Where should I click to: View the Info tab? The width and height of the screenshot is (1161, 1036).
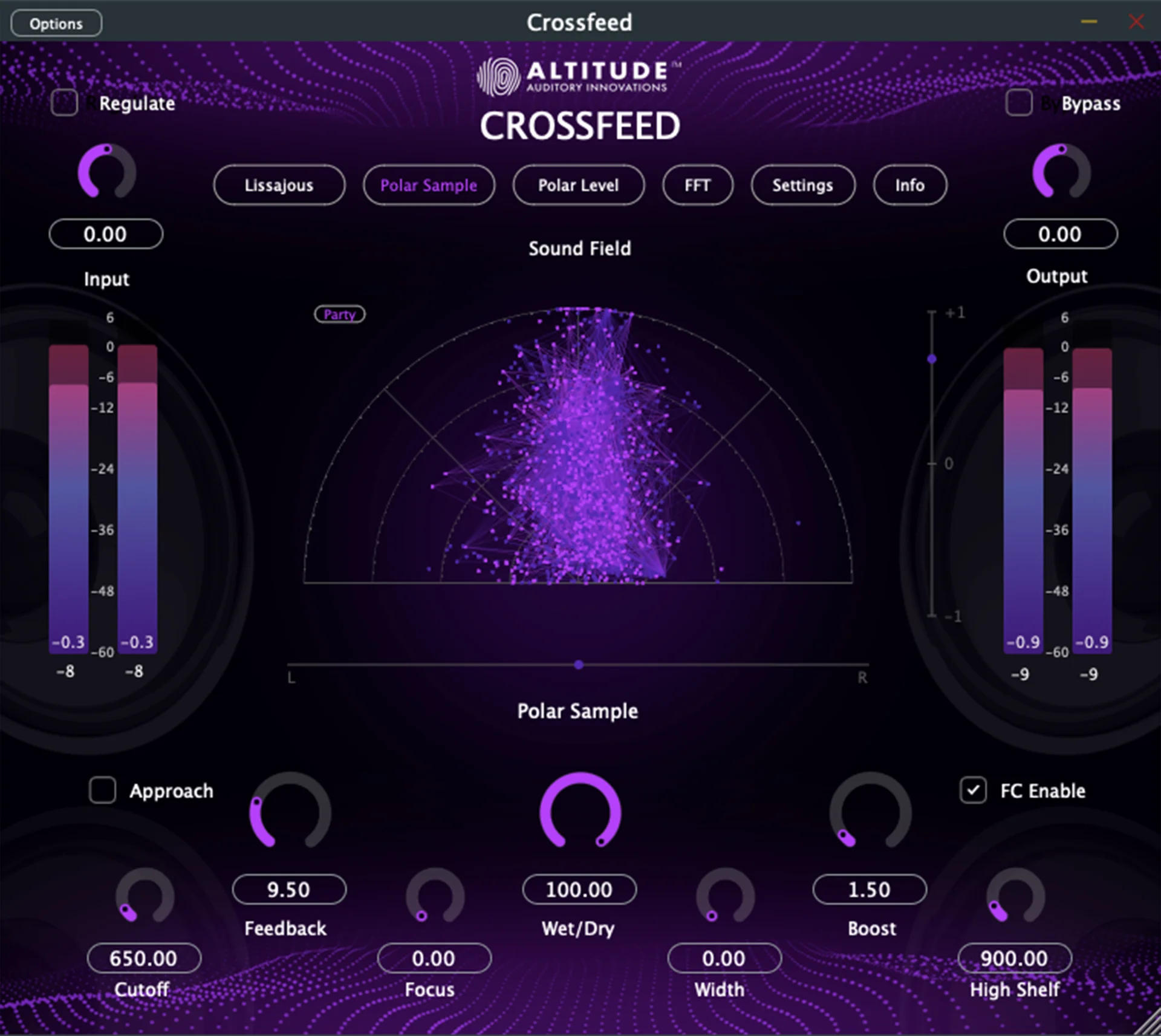pos(909,186)
